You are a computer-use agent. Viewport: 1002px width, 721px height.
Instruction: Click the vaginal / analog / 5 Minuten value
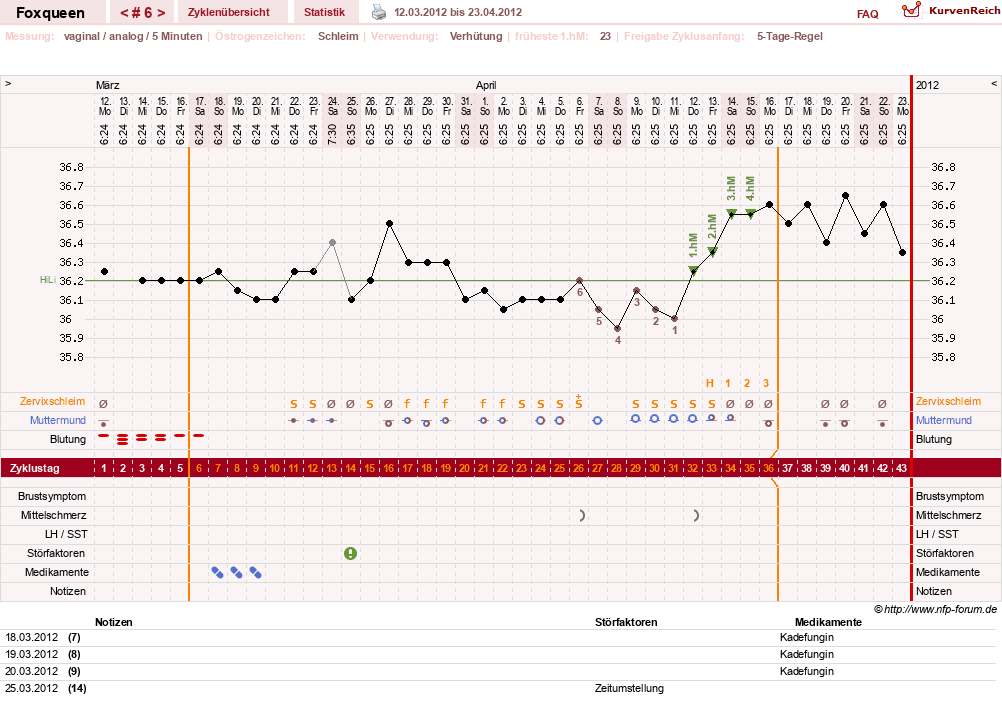(x=133, y=36)
